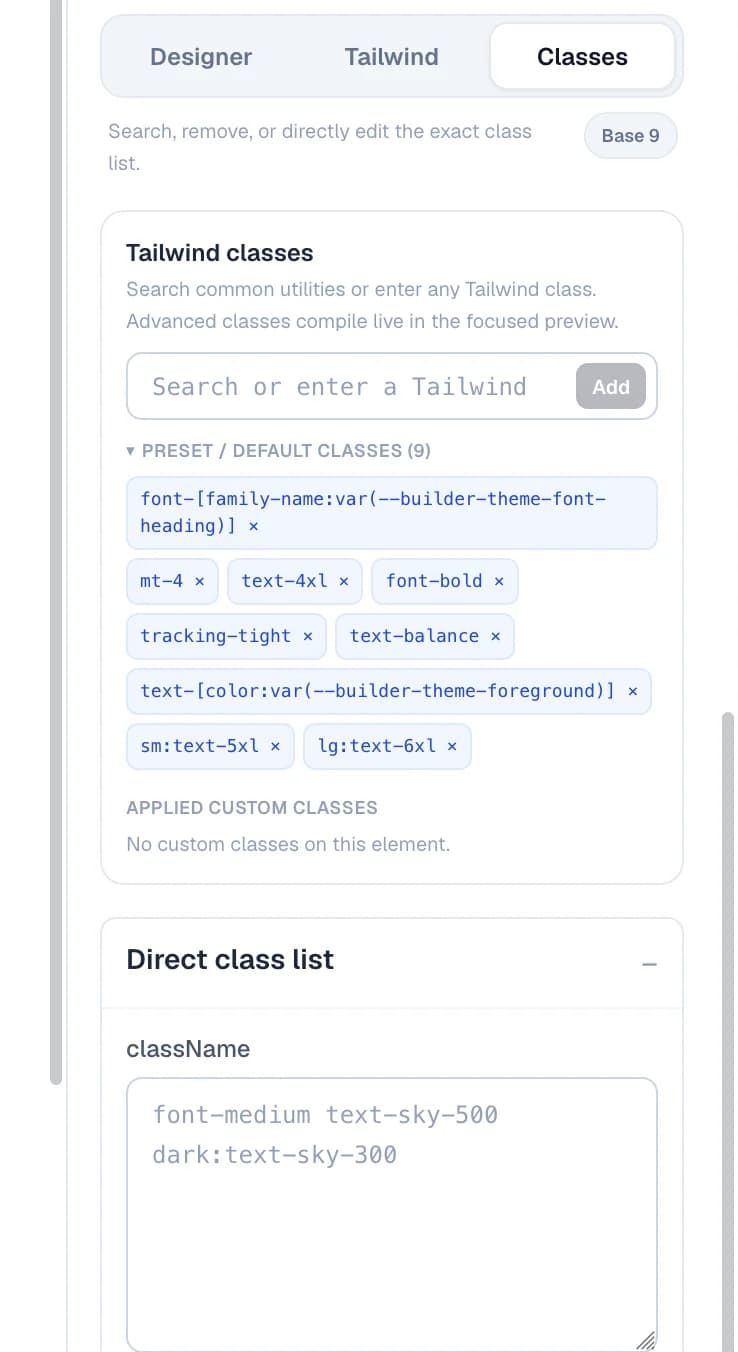Switch to the Tailwind tab
Viewport: 738px width, 1352px height.
point(391,57)
